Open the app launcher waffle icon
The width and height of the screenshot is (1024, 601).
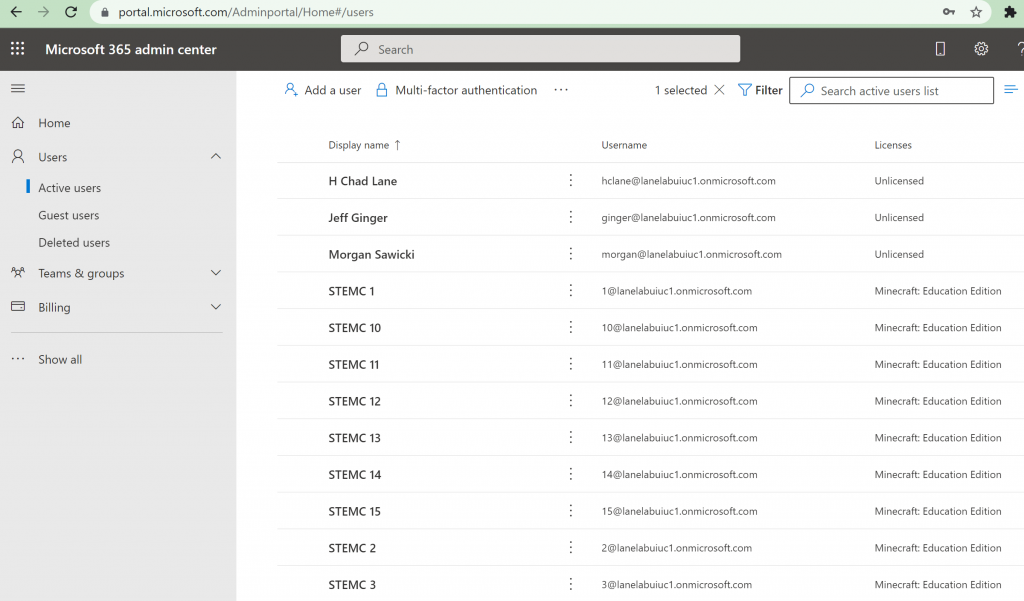click(17, 49)
